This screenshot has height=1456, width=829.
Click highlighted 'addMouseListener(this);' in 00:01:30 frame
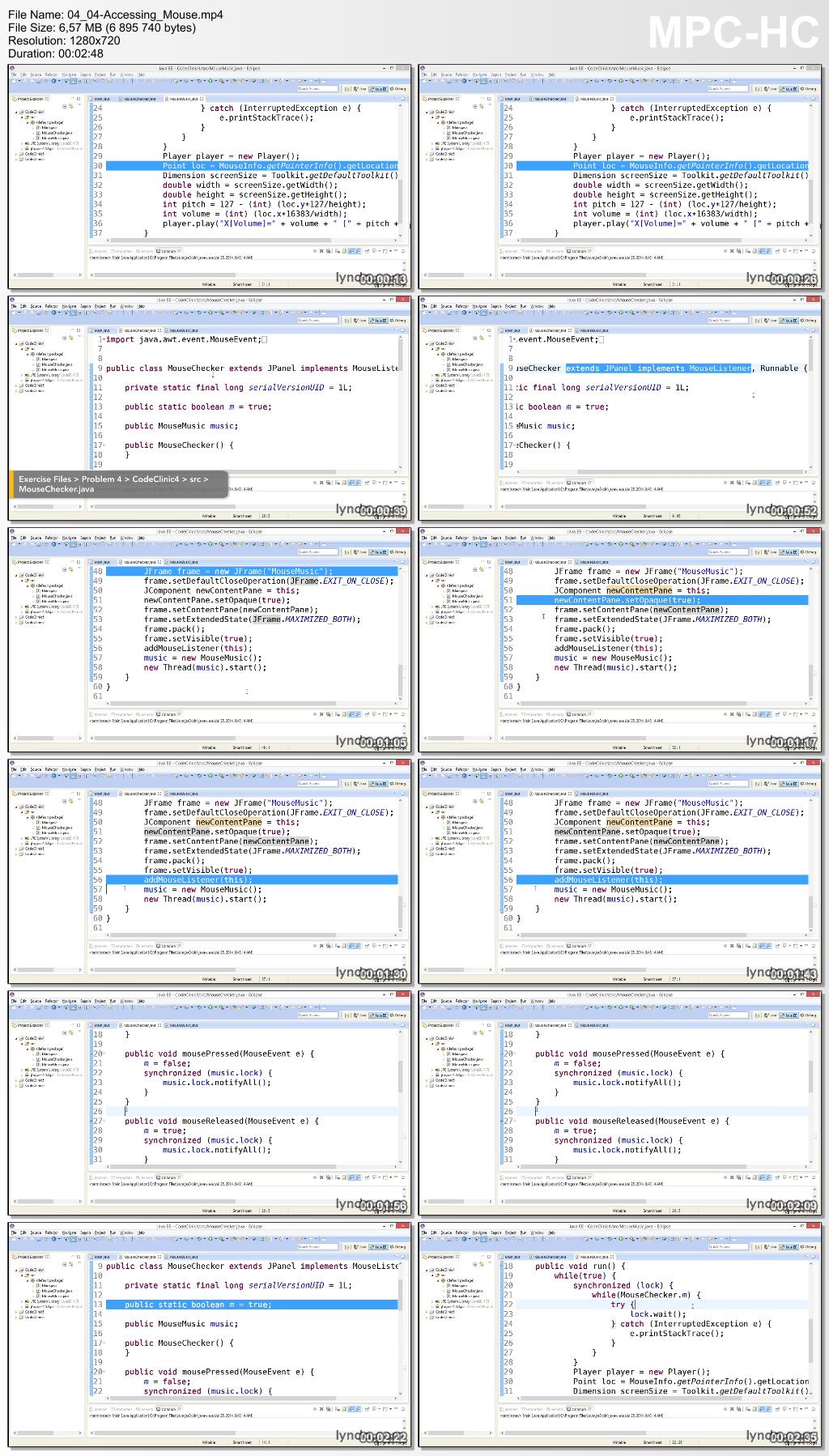coord(252,879)
